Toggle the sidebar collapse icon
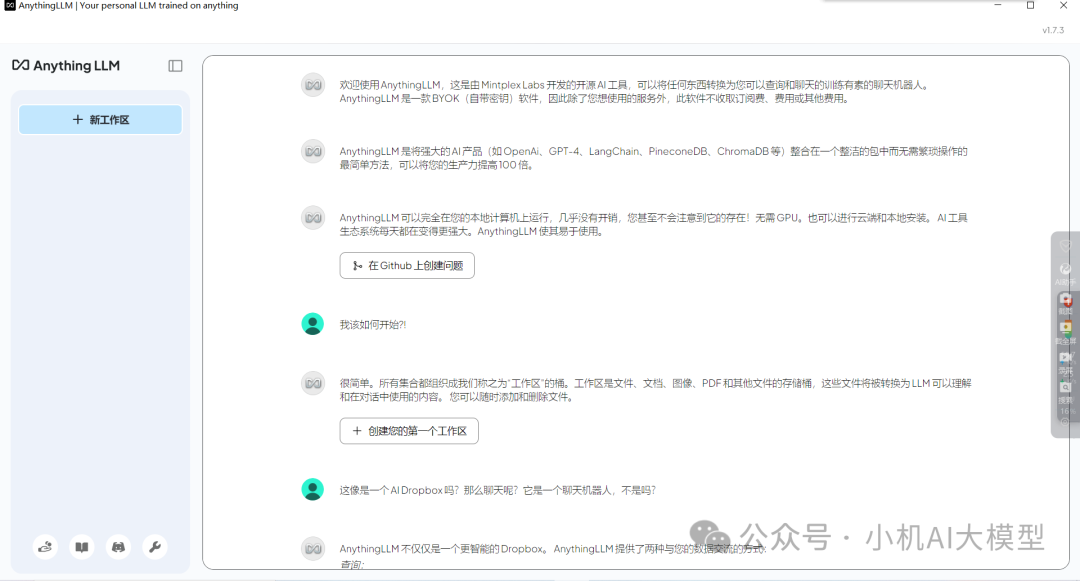 pos(176,66)
